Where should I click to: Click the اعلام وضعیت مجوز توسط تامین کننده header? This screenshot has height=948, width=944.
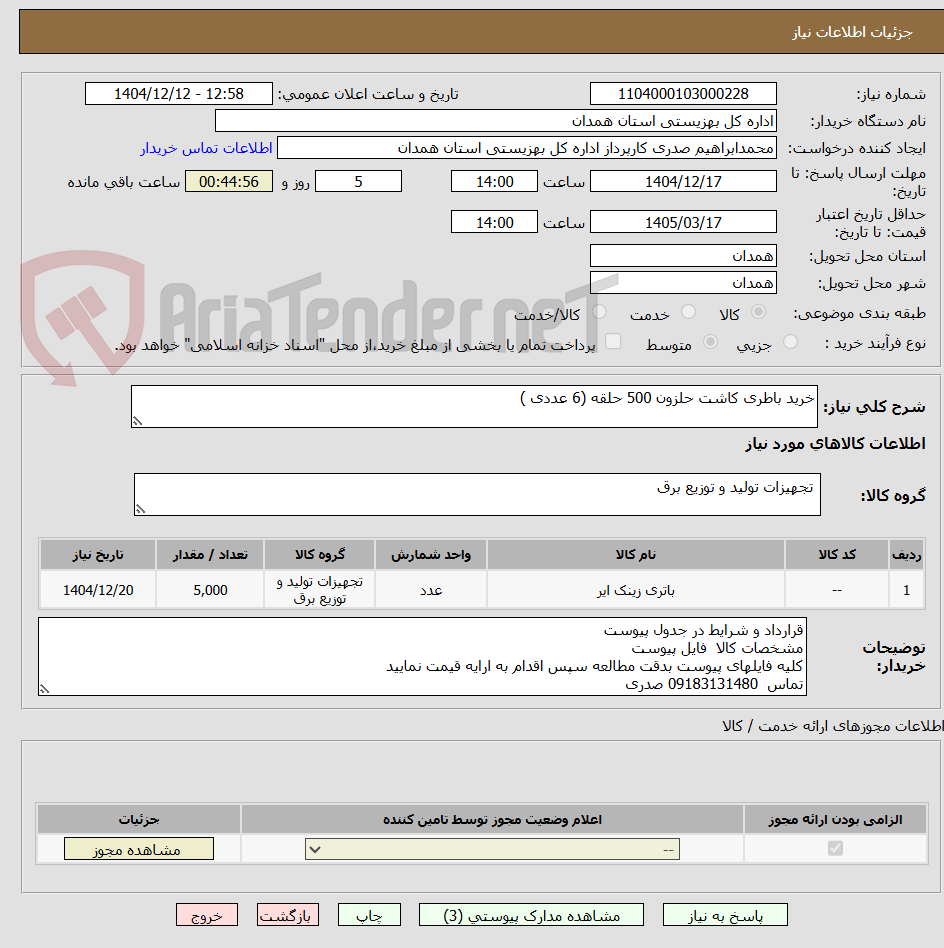(x=492, y=819)
